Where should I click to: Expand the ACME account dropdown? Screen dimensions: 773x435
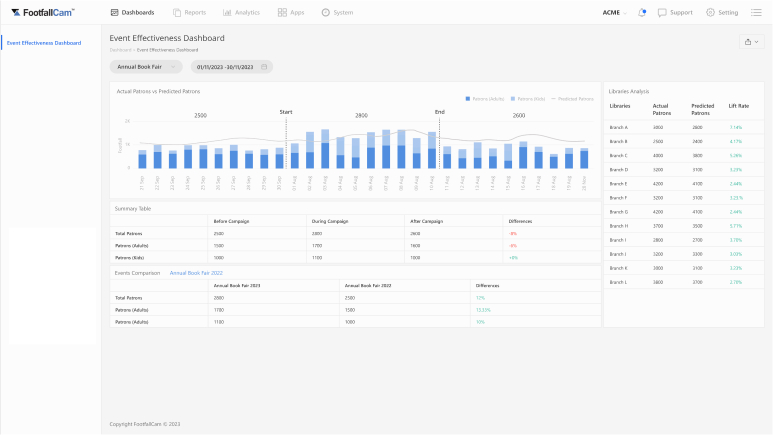point(615,12)
